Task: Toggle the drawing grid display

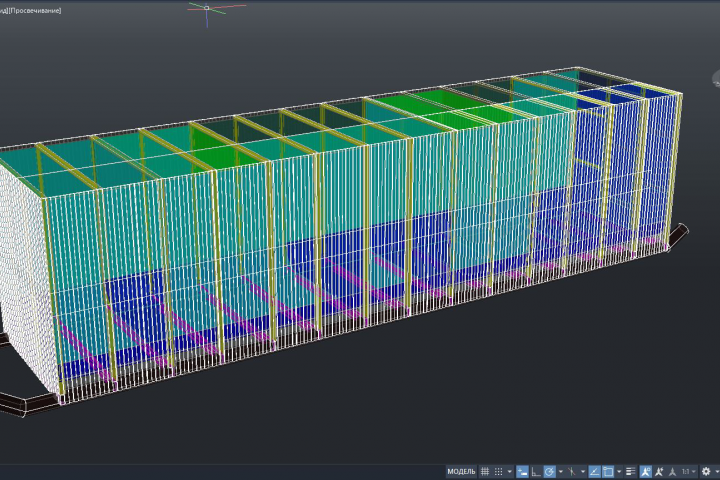Action: click(x=484, y=472)
